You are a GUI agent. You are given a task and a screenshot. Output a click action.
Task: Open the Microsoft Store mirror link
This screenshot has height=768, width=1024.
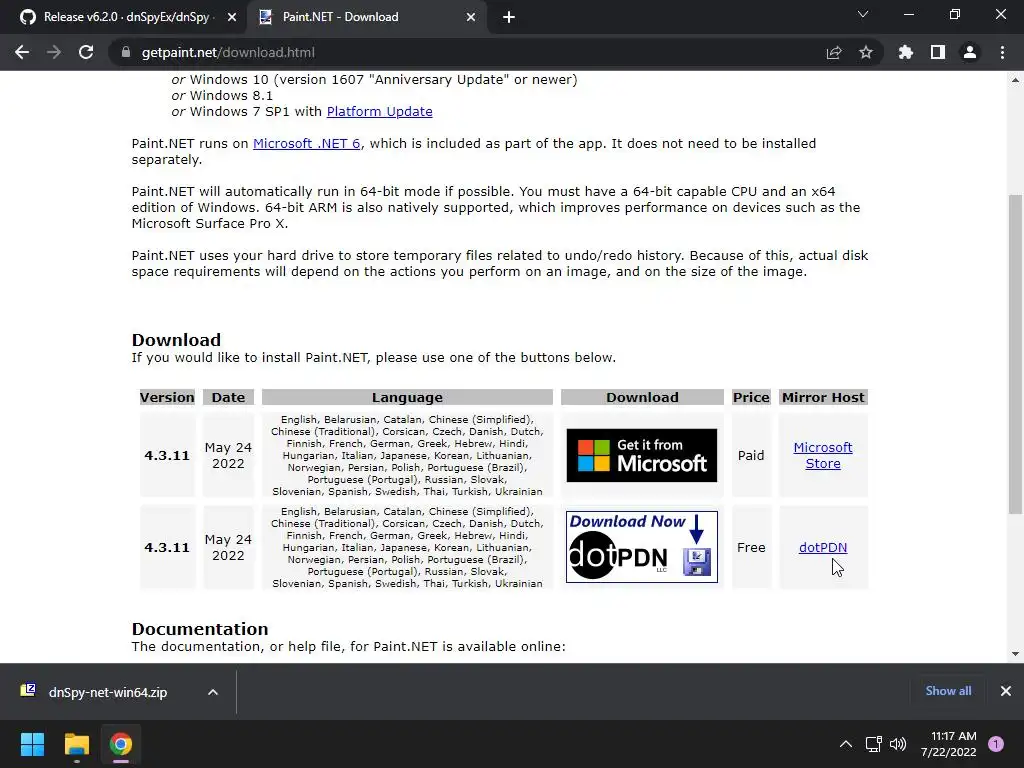[823, 455]
